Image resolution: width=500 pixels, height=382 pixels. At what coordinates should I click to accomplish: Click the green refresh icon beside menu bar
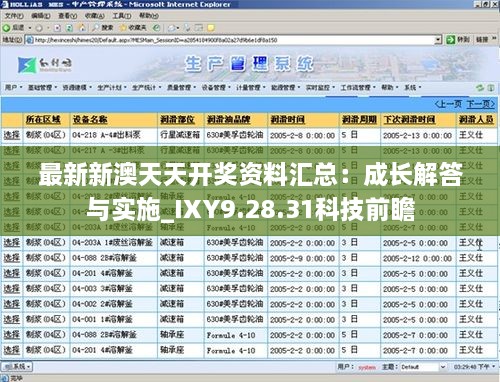[x=480, y=88]
